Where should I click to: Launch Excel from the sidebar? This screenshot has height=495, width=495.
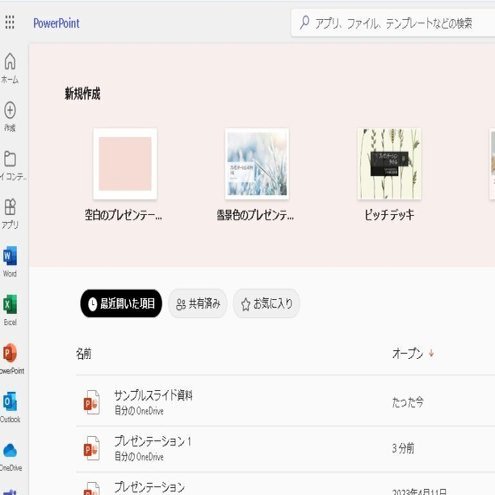tap(10, 304)
